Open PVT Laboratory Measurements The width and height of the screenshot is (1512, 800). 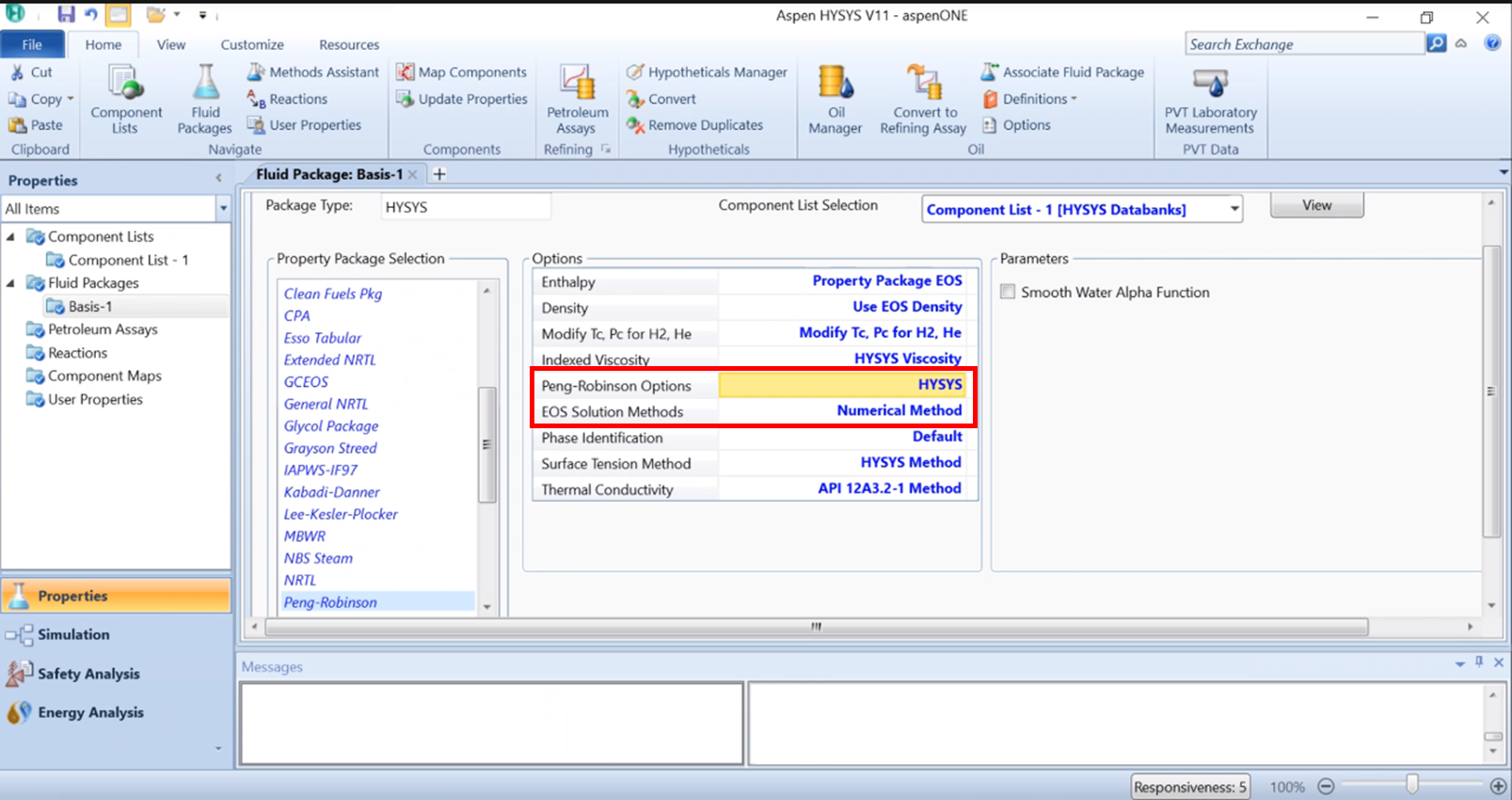(1210, 99)
